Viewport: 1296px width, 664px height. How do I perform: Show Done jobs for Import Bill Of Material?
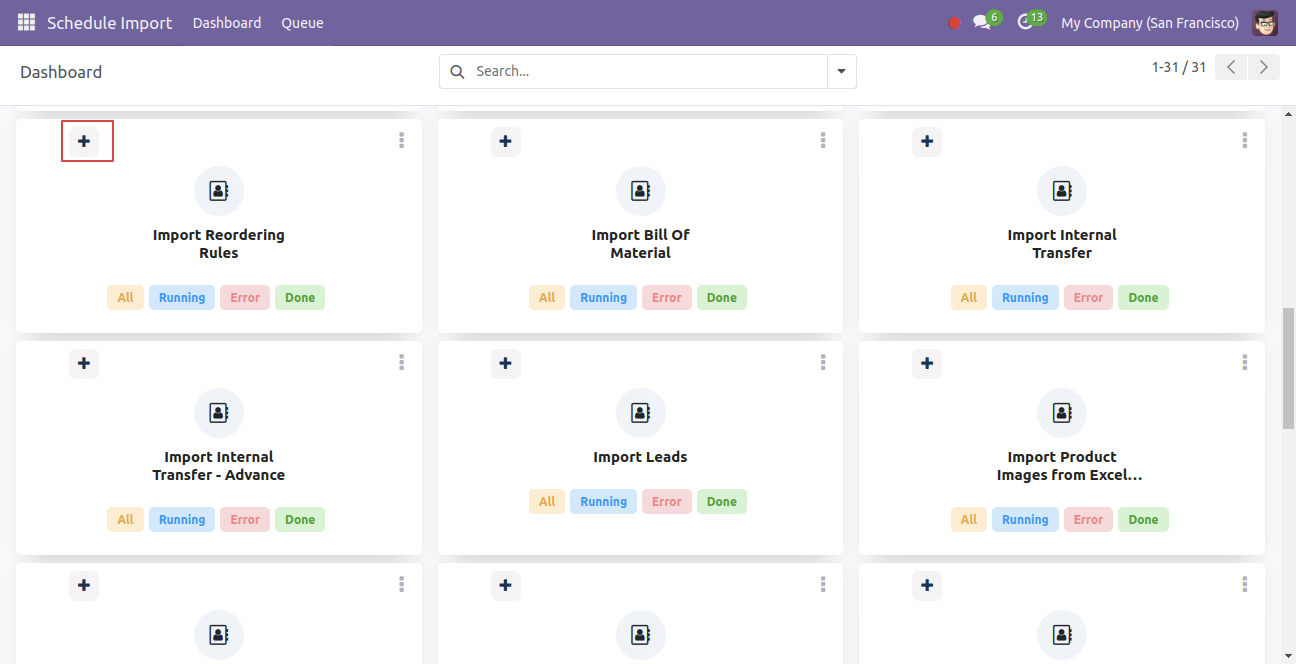pyautogui.click(x=722, y=297)
